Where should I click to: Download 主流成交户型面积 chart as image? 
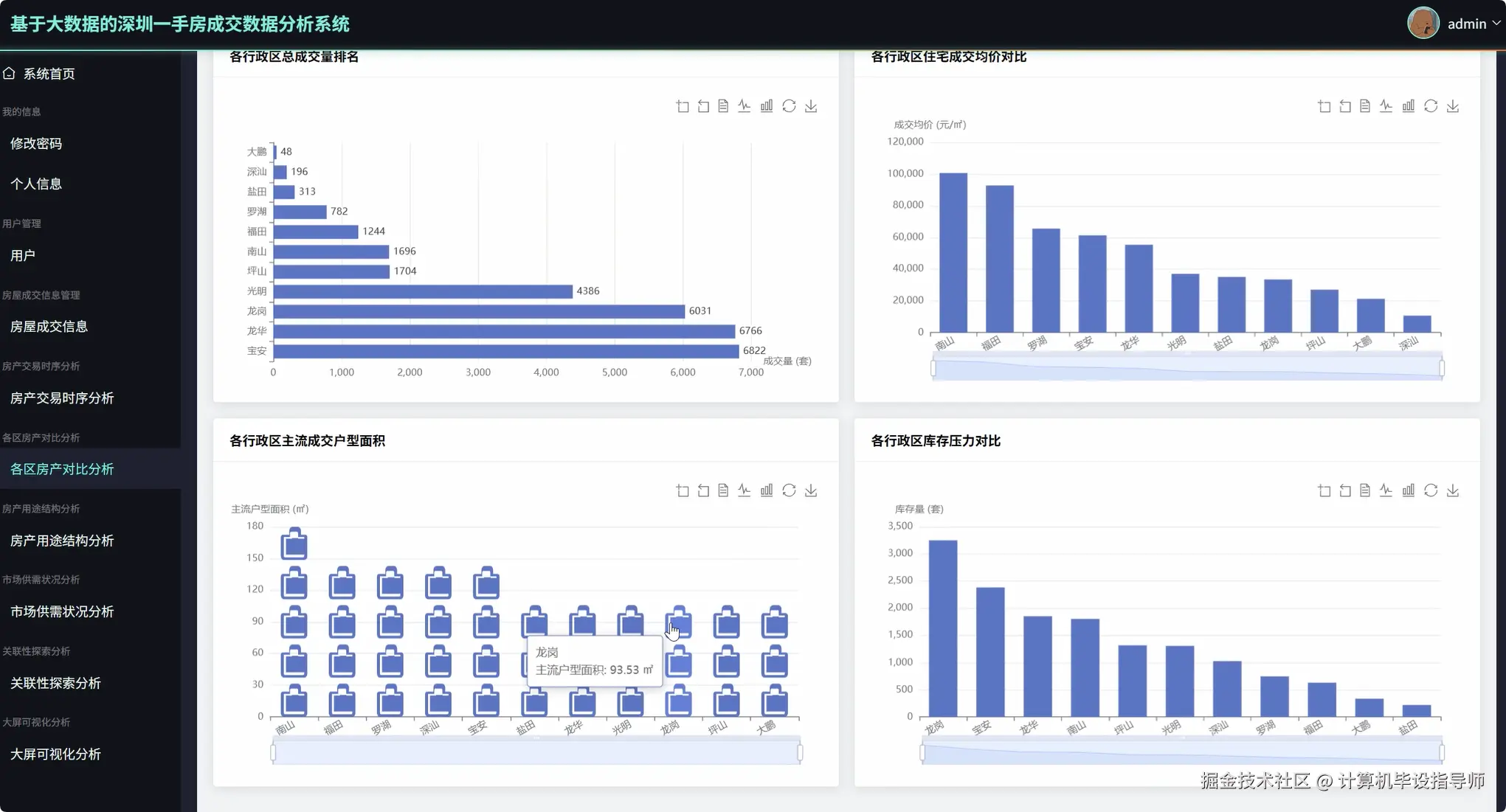810,490
